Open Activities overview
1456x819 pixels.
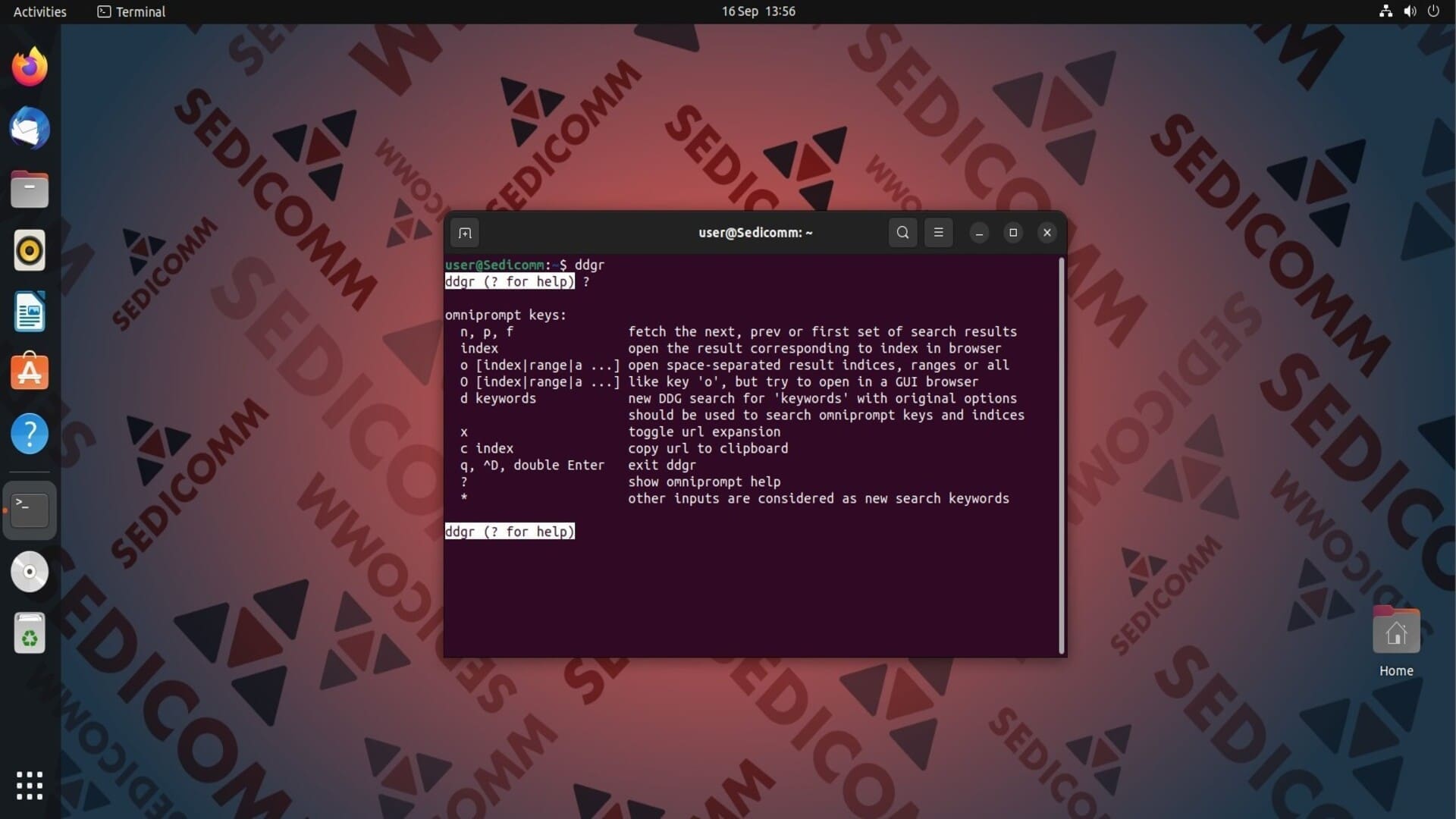(x=40, y=11)
